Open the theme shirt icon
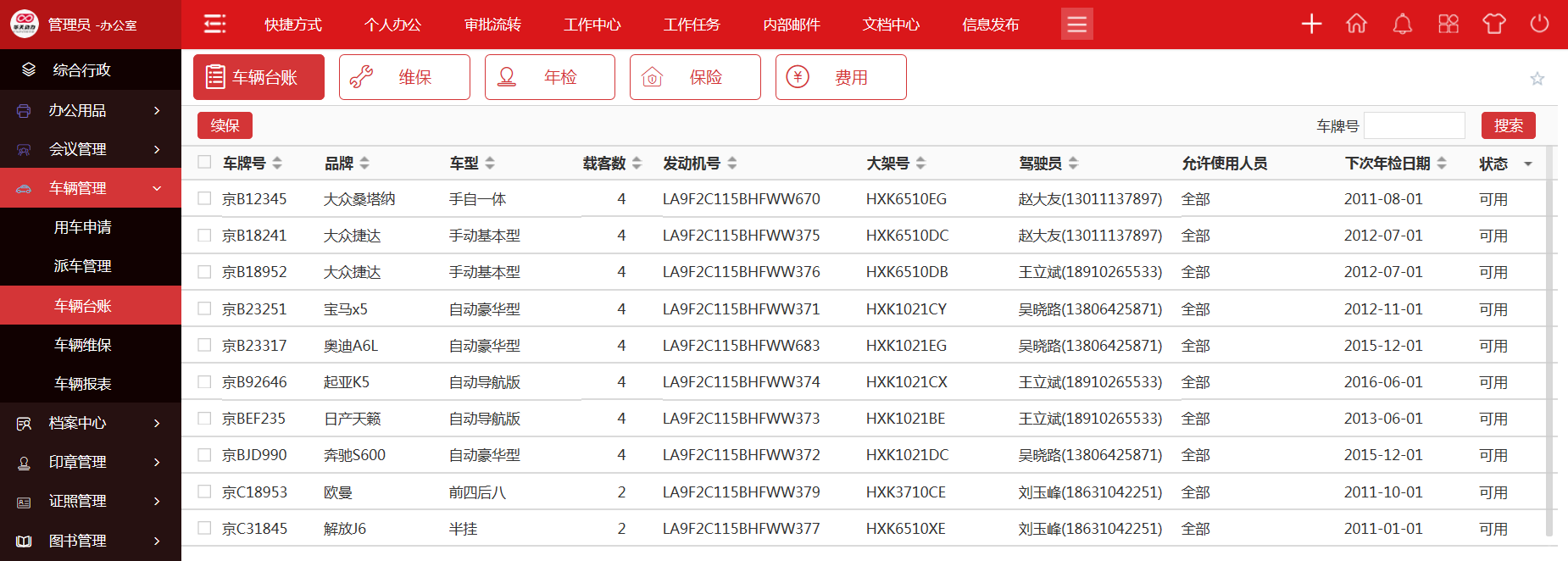This screenshot has width=1568, height=561. (1493, 24)
